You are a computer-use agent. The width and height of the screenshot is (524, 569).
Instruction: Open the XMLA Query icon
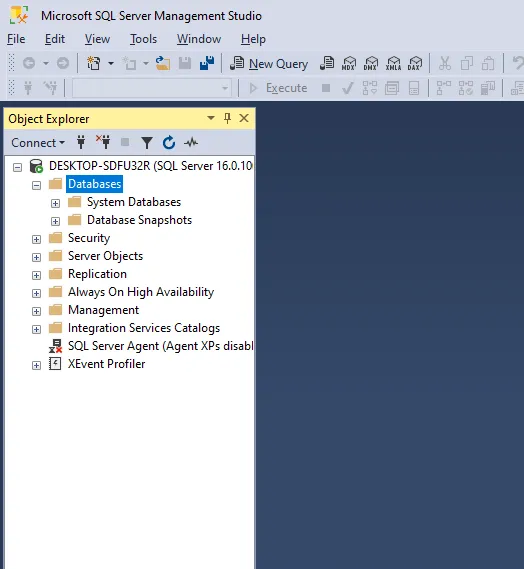point(393,64)
